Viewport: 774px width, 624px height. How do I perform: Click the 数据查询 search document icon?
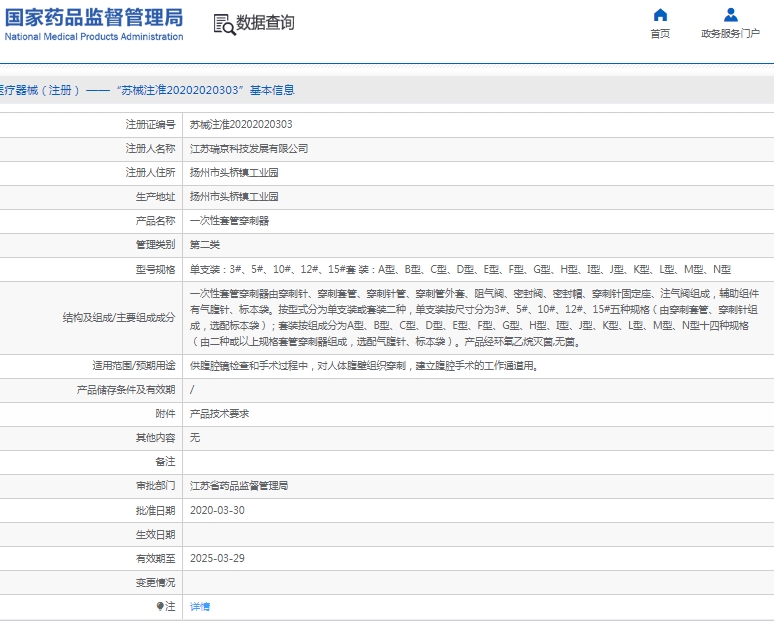[x=224, y=24]
